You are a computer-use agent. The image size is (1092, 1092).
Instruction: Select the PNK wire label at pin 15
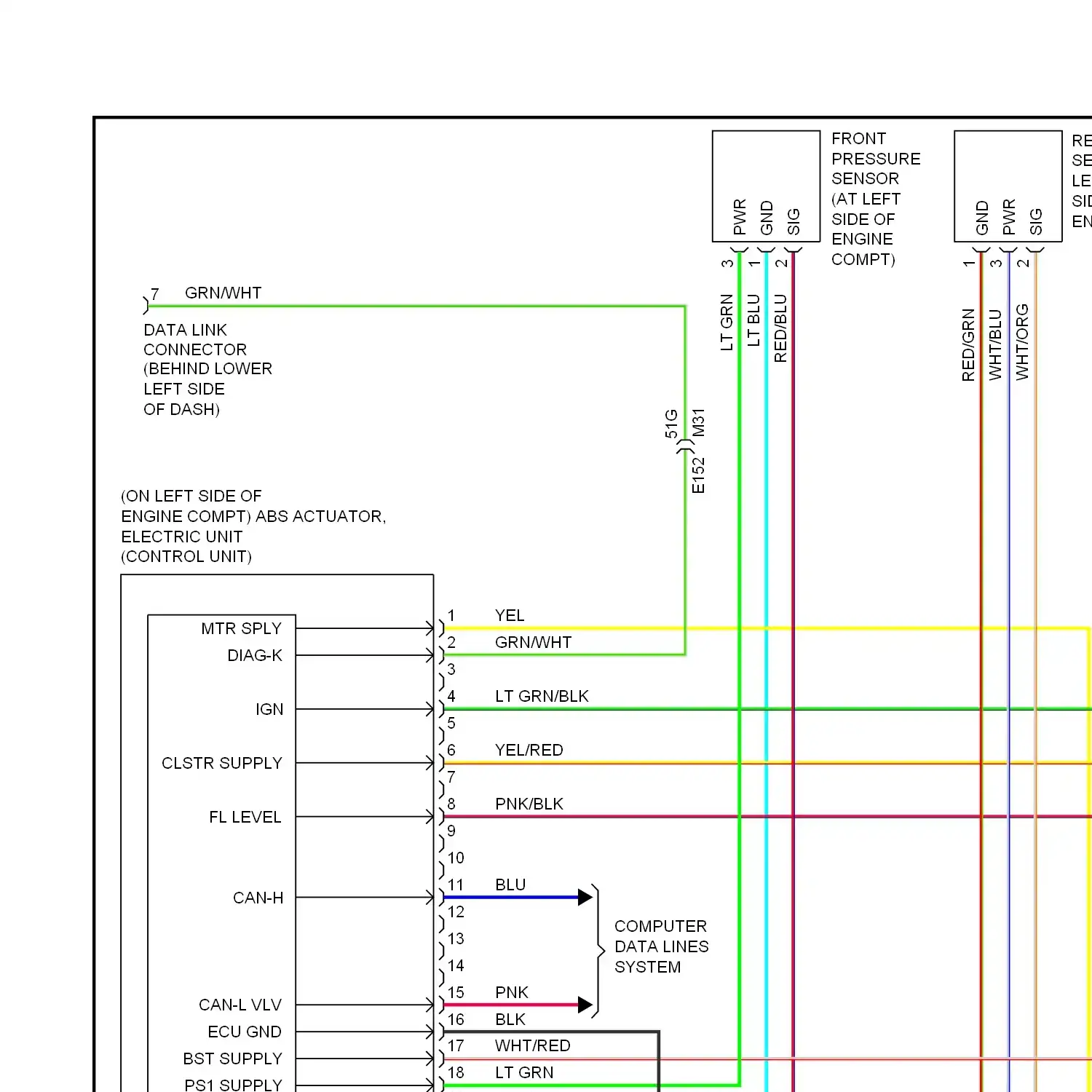pyautogui.click(x=511, y=992)
